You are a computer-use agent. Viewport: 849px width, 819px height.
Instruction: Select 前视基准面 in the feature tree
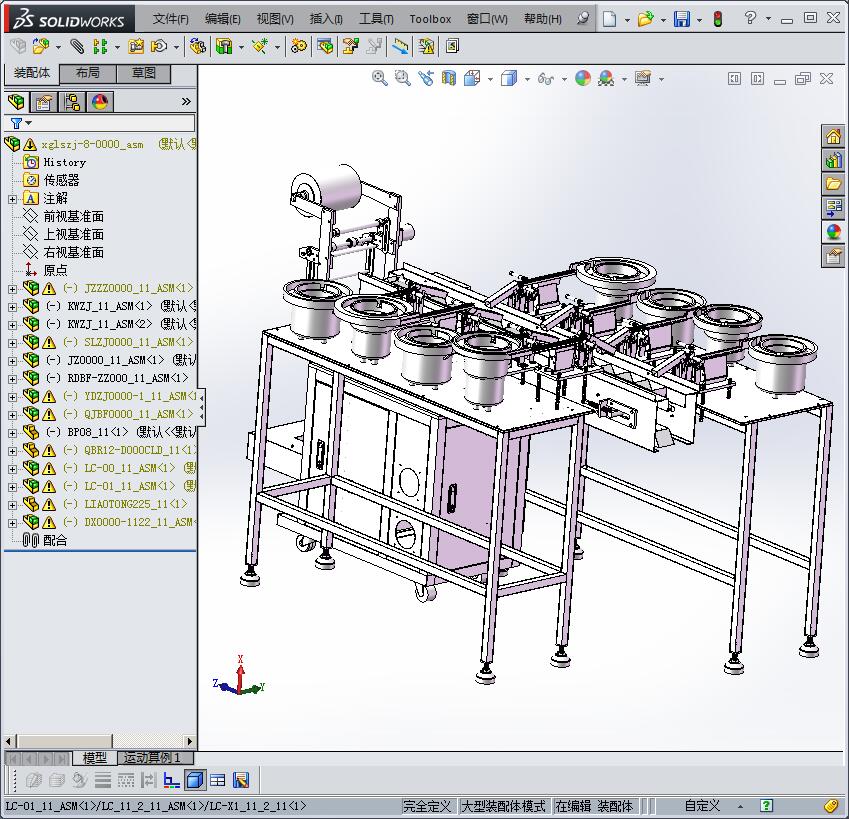[x=73, y=216]
